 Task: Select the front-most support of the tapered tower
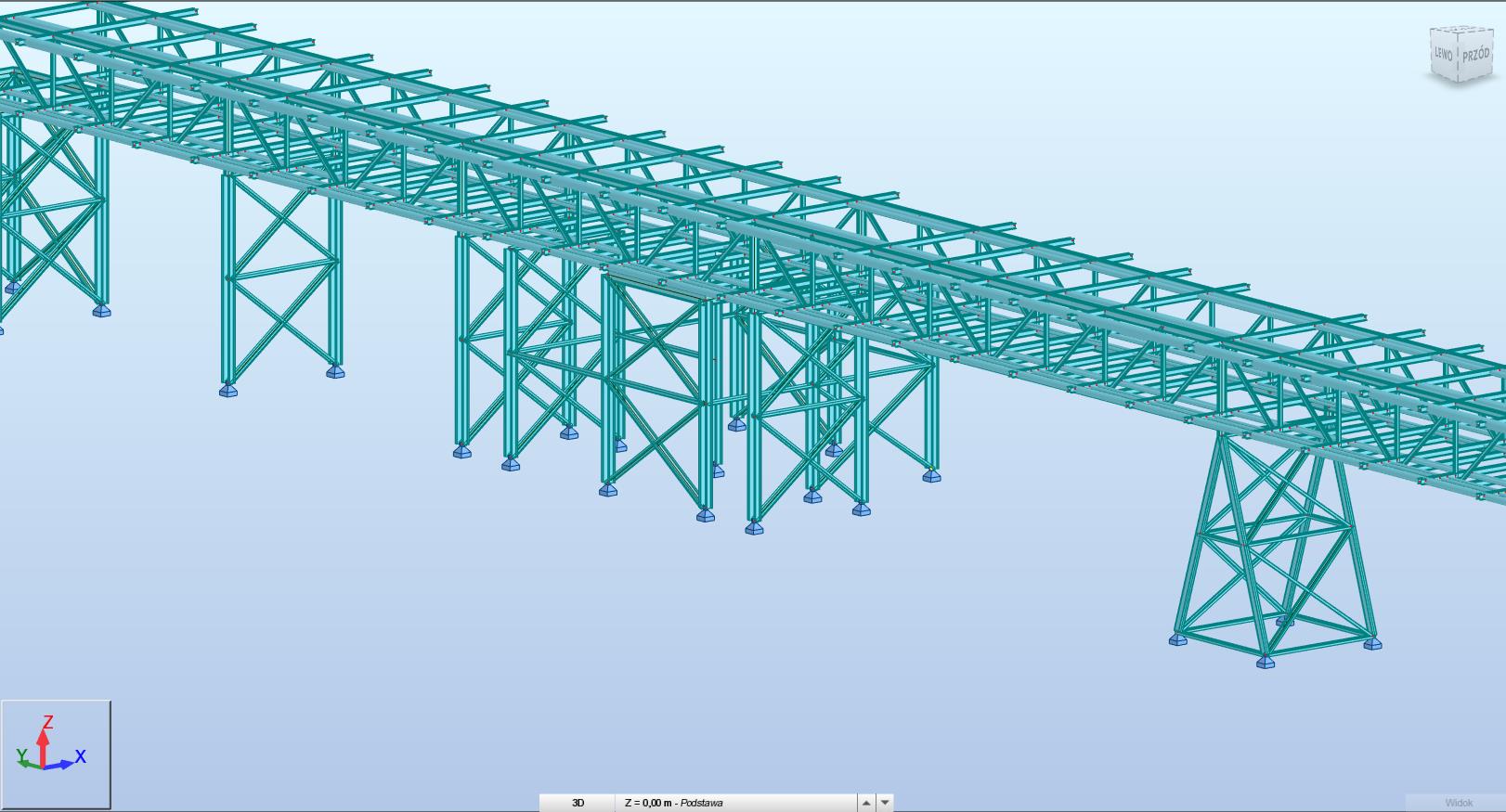click(x=1265, y=662)
